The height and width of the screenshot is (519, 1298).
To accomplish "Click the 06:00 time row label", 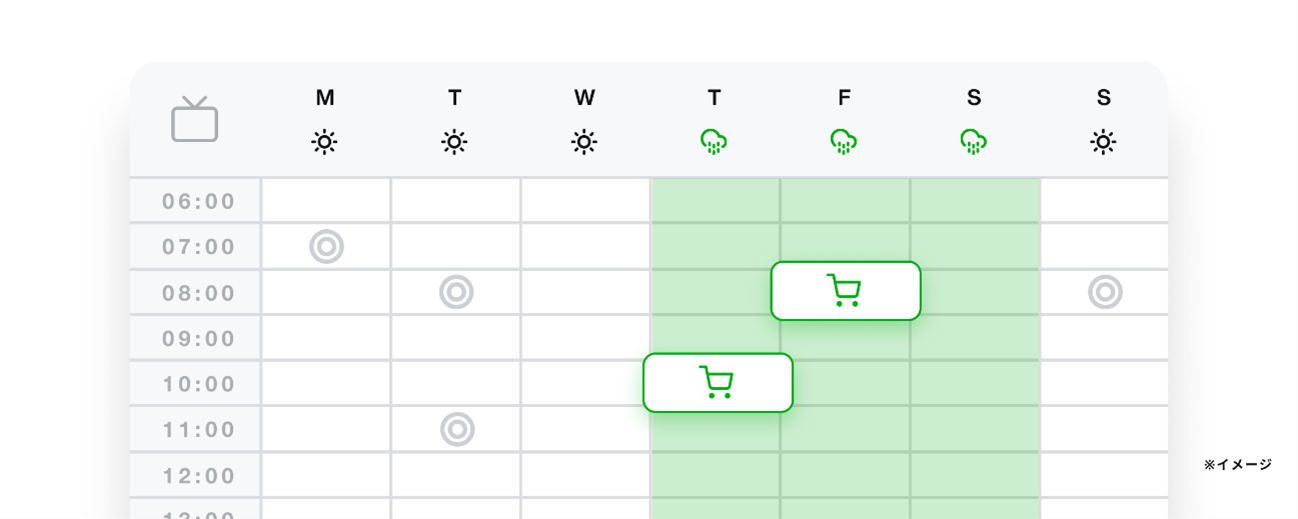I will 199,202.
